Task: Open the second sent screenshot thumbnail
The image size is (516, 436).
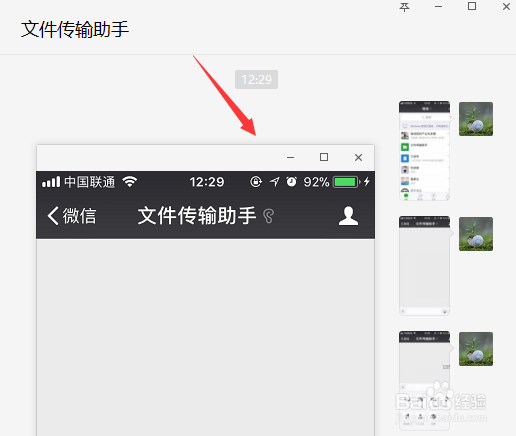Action: [x=424, y=265]
